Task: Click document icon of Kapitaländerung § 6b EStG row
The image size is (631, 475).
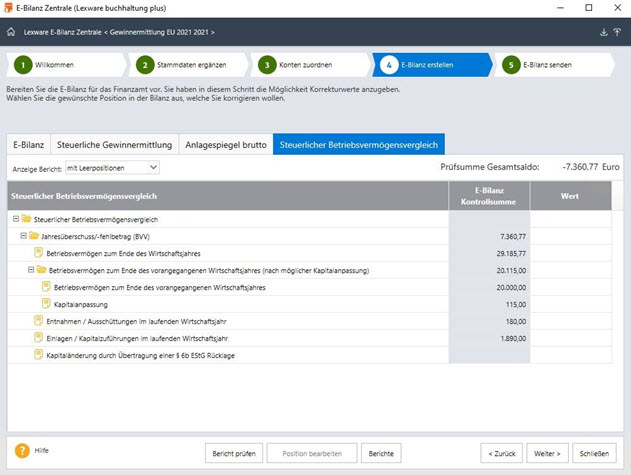Action: click(x=38, y=354)
